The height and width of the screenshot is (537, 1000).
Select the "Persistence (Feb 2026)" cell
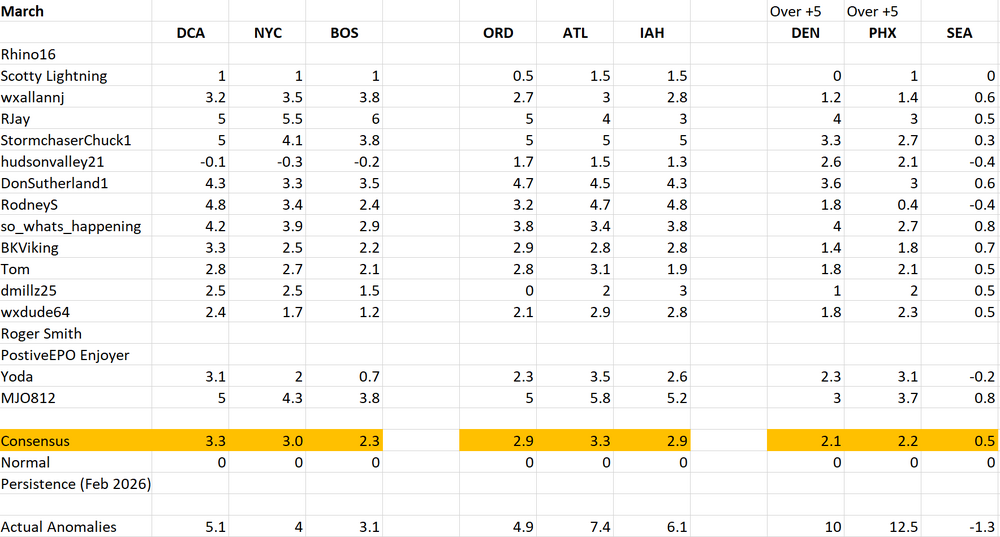(78, 484)
